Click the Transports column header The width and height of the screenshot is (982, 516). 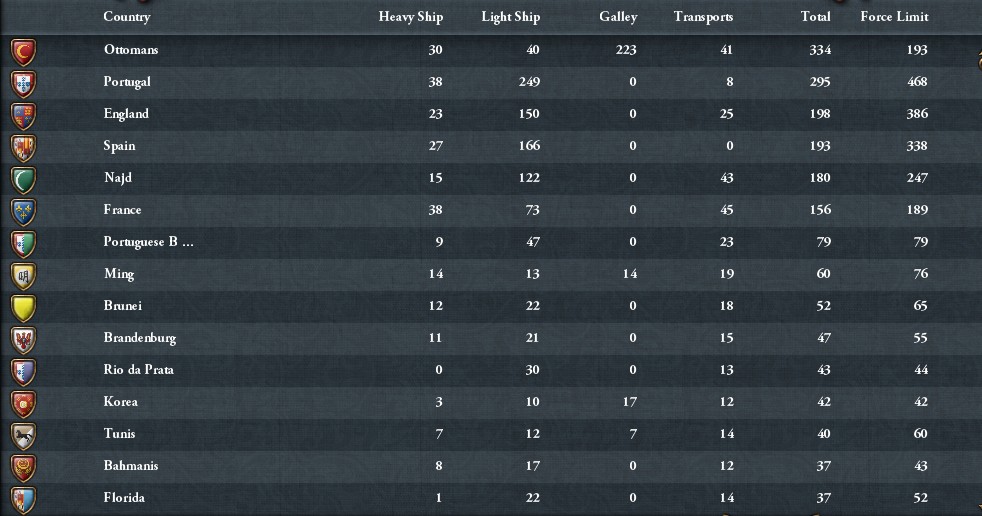click(x=703, y=17)
